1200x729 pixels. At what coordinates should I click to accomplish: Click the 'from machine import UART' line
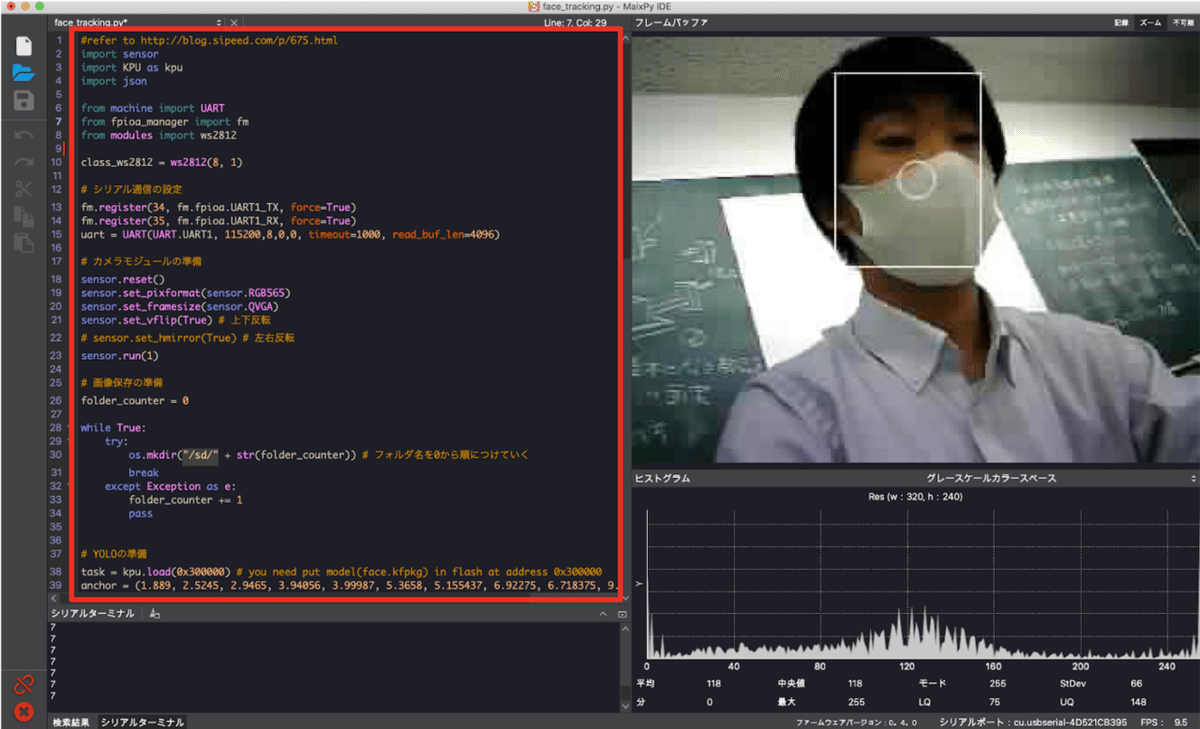(x=153, y=108)
